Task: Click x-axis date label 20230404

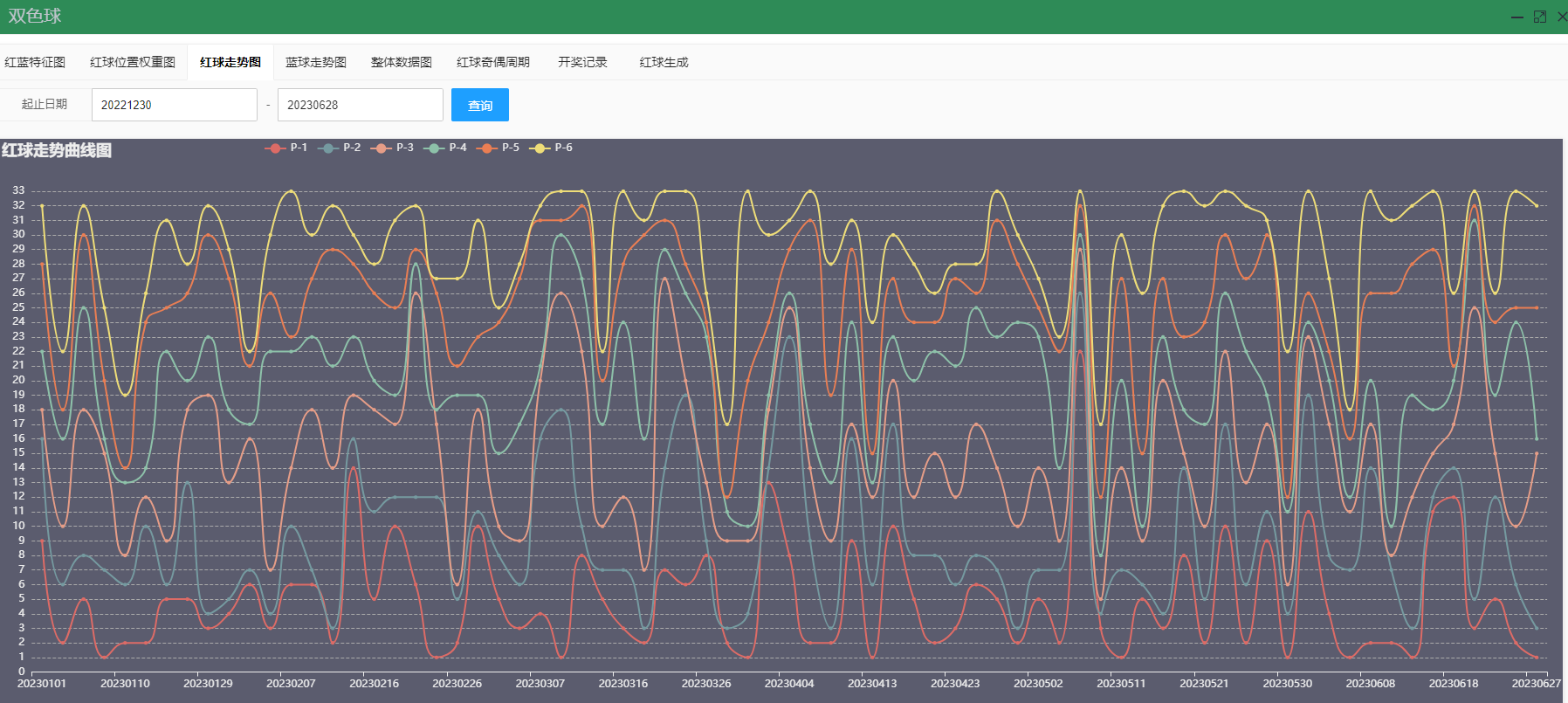Action: [x=789, y=683]
